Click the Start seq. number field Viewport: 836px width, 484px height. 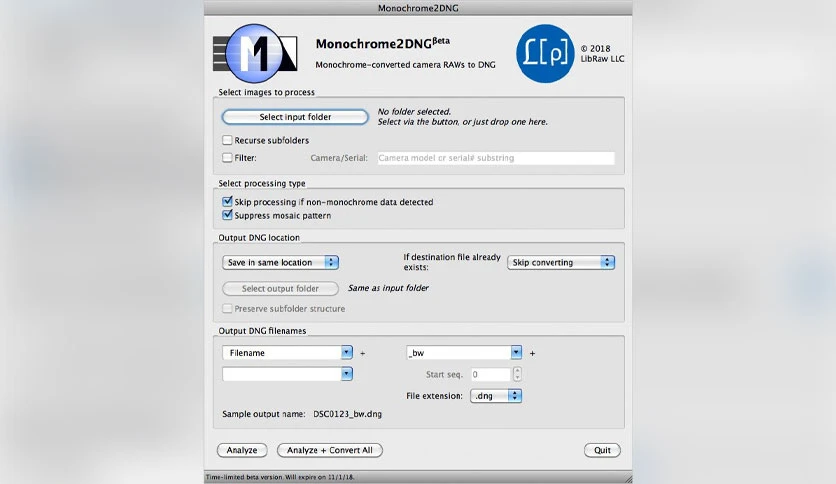491,374
